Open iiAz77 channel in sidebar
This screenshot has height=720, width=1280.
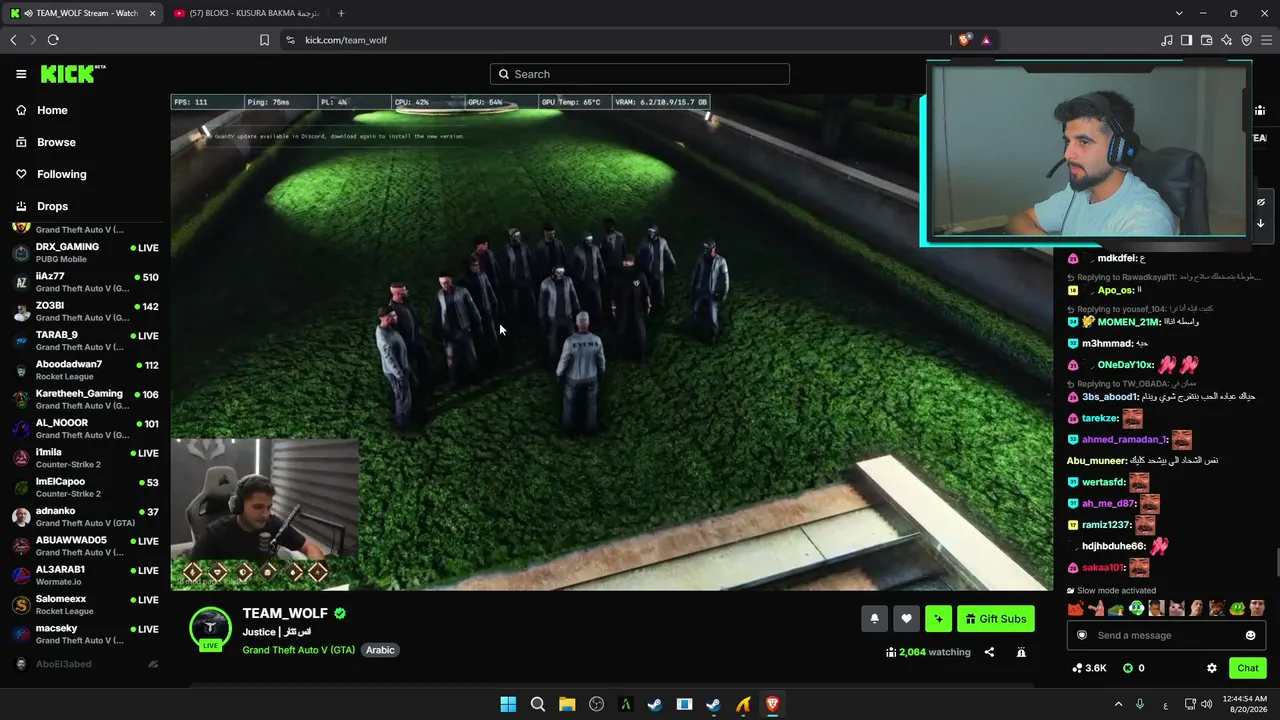tap(85, 282)
